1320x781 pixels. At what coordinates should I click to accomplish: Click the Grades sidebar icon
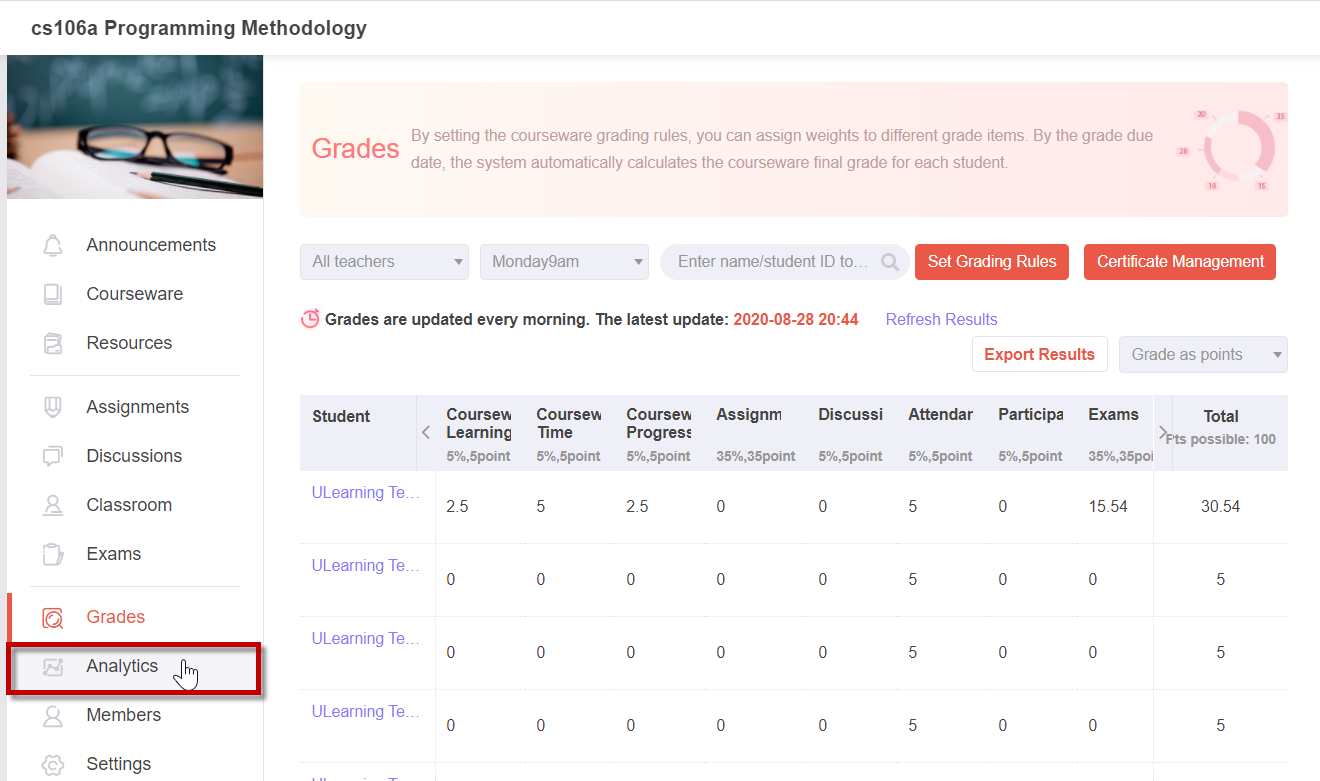click(53, 617)
